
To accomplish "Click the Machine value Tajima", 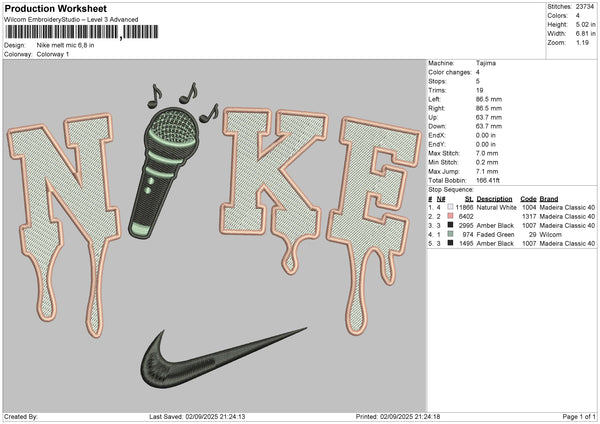I will pos(485,63).
